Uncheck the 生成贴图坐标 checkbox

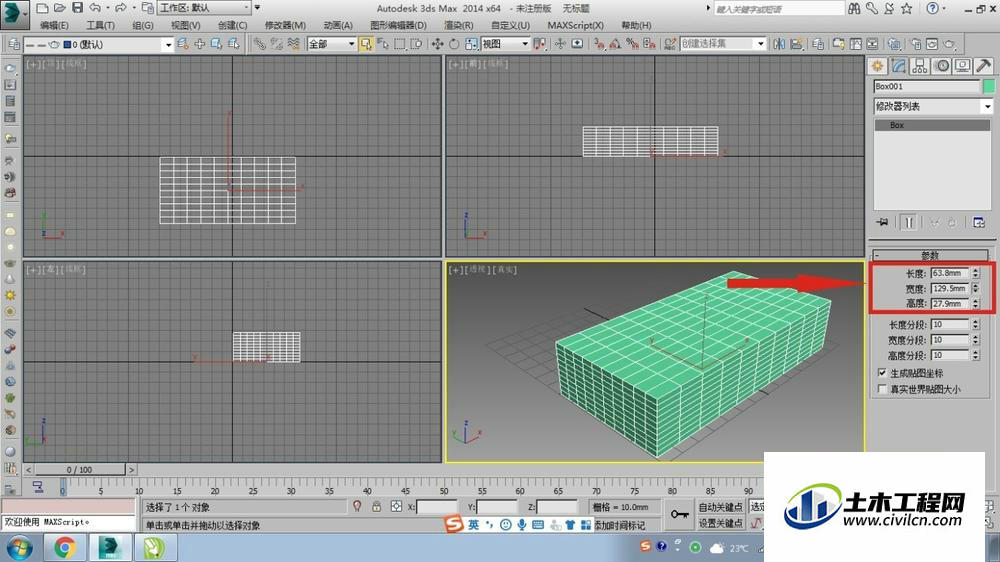tap(883, 373)
